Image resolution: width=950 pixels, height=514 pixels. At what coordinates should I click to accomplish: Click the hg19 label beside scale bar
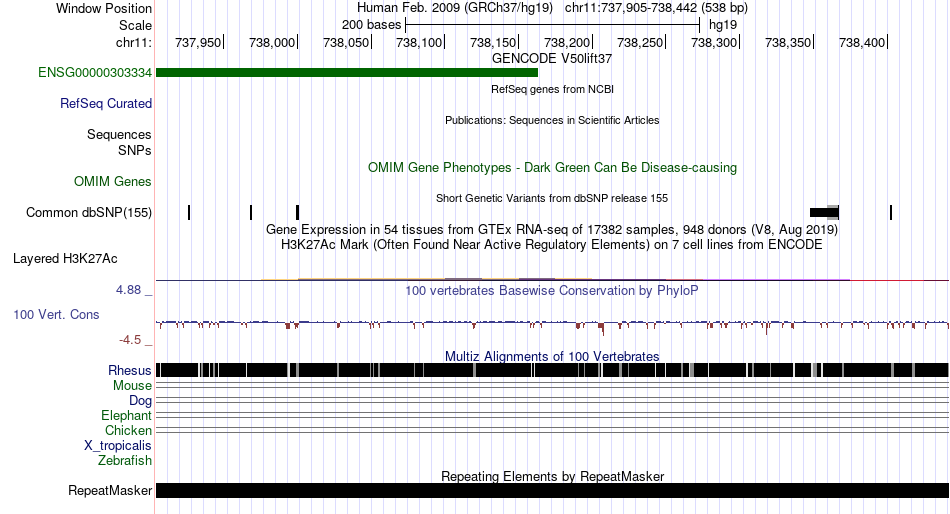723,25
